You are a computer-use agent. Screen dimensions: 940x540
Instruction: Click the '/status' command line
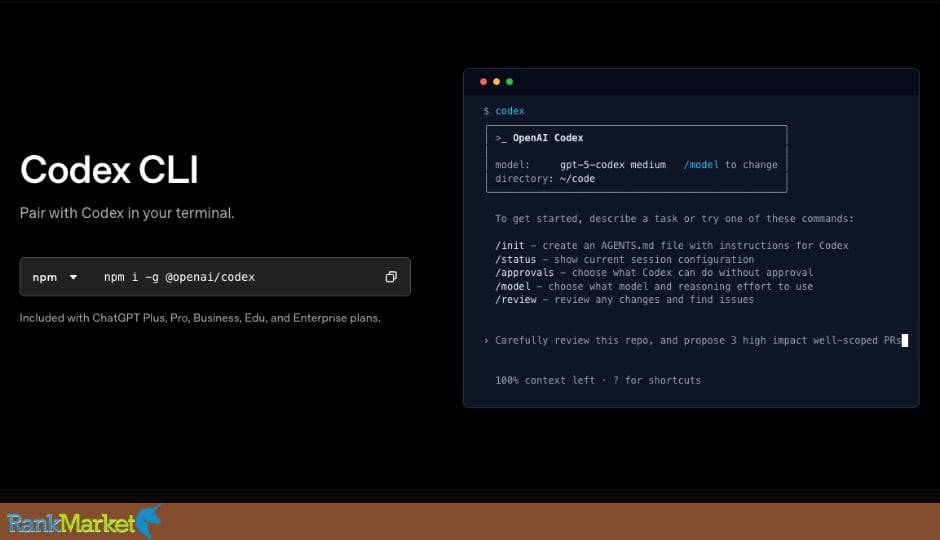pos(624,260)
